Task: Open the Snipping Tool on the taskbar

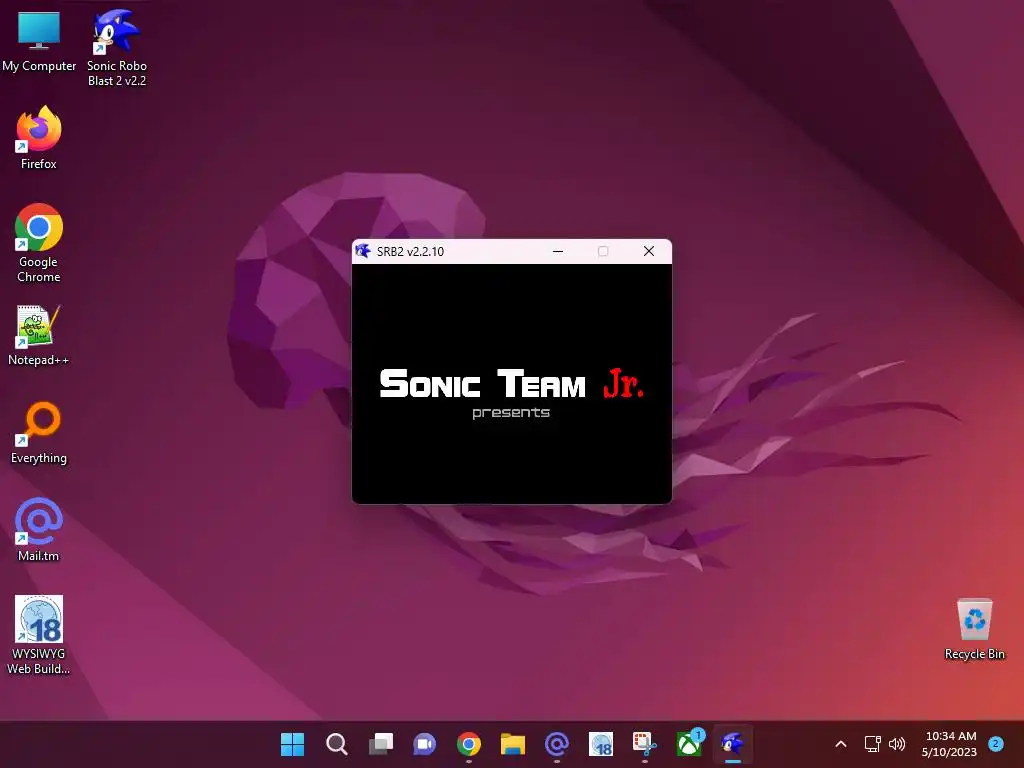Action: click(645, 744)
